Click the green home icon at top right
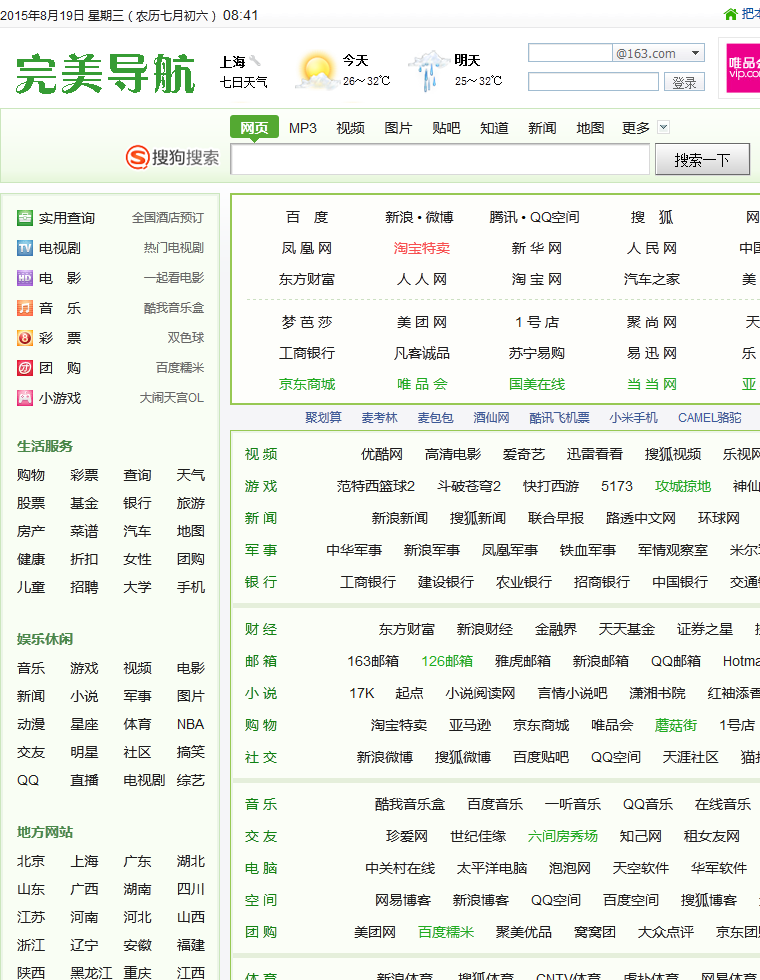 coord(730,14)
